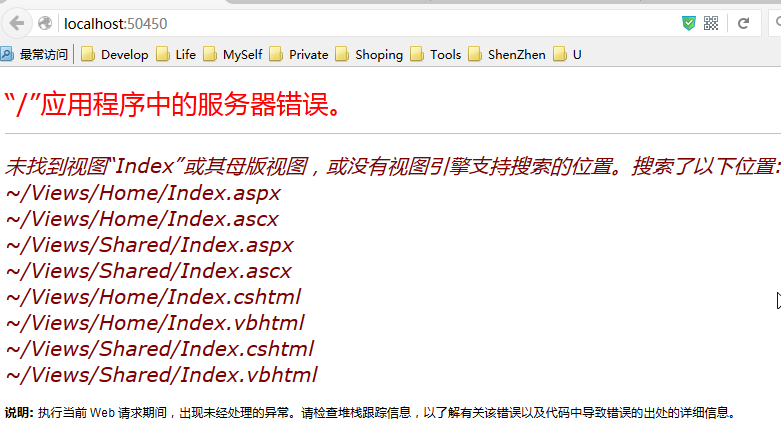Screen dimensions: 781x421
Task: Click the ~/Views/Shared/Index.aspx line
Action: point(149,245)
